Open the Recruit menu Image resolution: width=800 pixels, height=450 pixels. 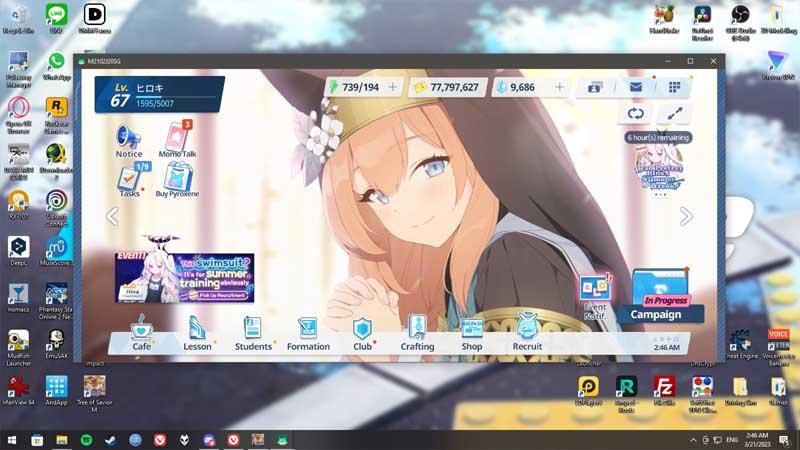(x=527, y=333)
